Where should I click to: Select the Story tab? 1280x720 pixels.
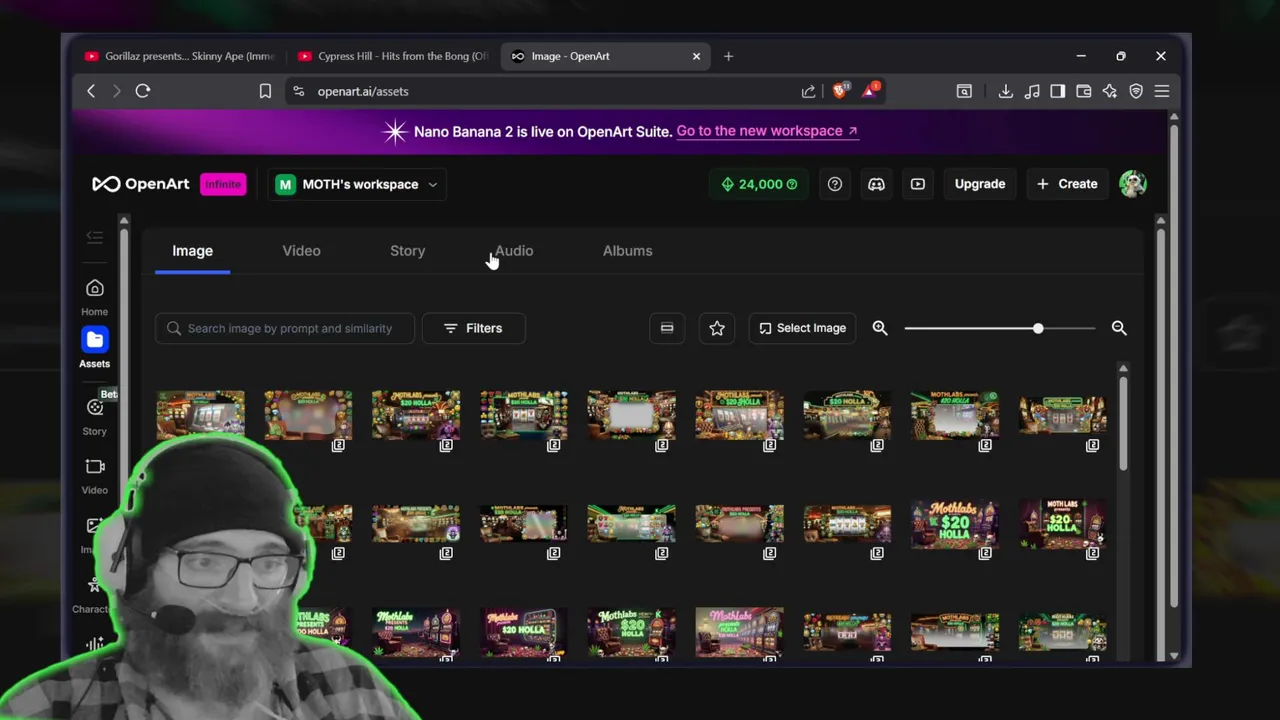(x=407, y=251)
